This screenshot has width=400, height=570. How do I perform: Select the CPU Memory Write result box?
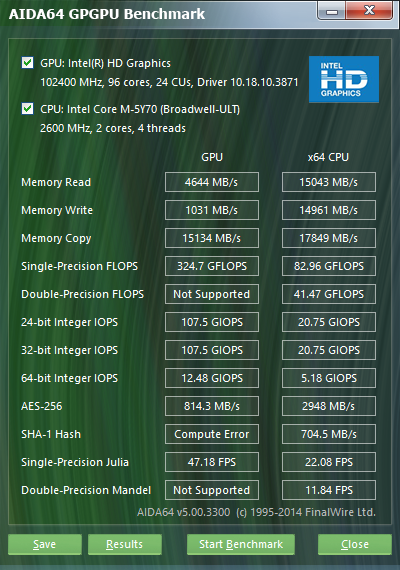point(329,210)
